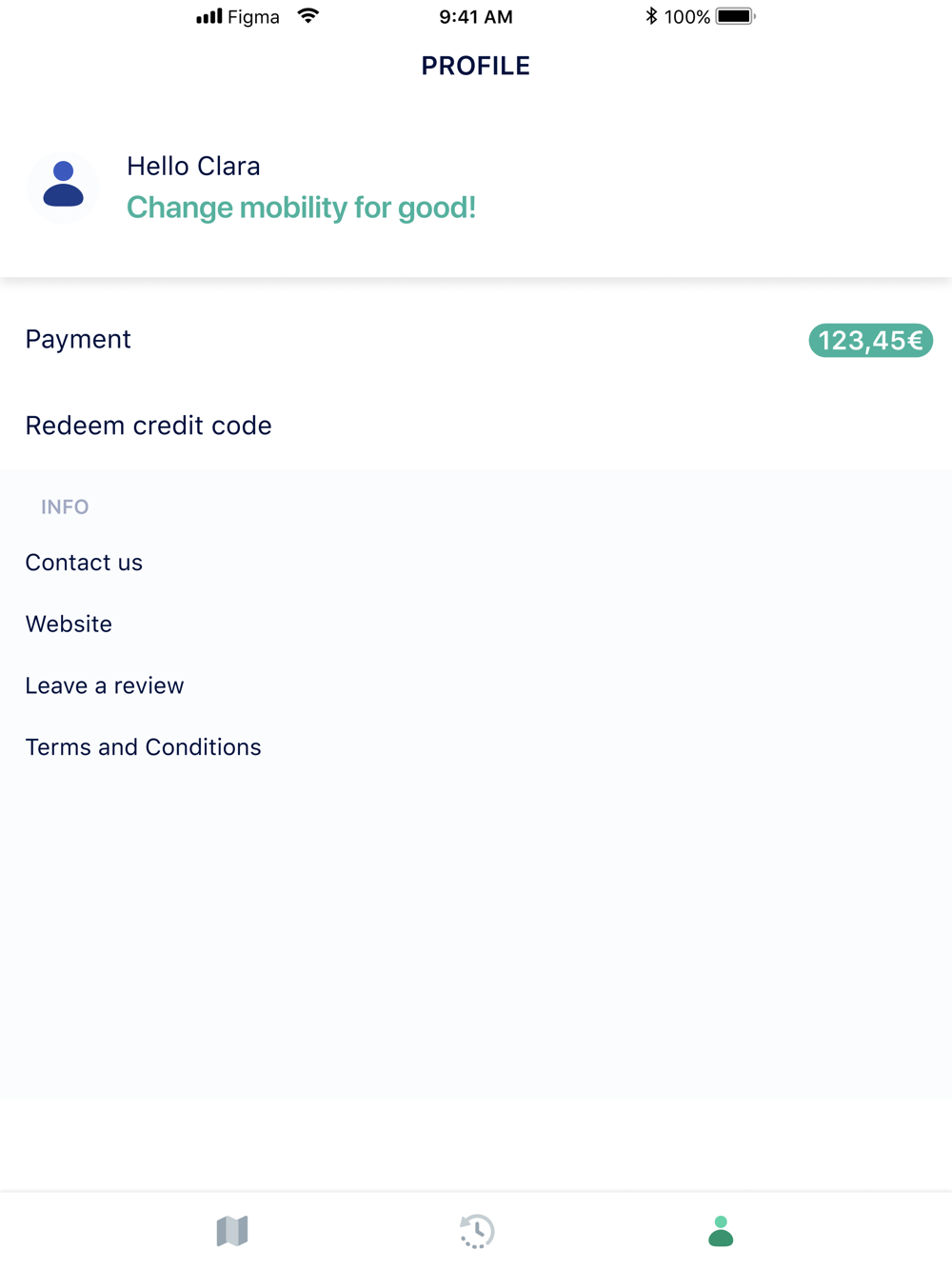Tap the PROFILE page title

click(476, 66)
